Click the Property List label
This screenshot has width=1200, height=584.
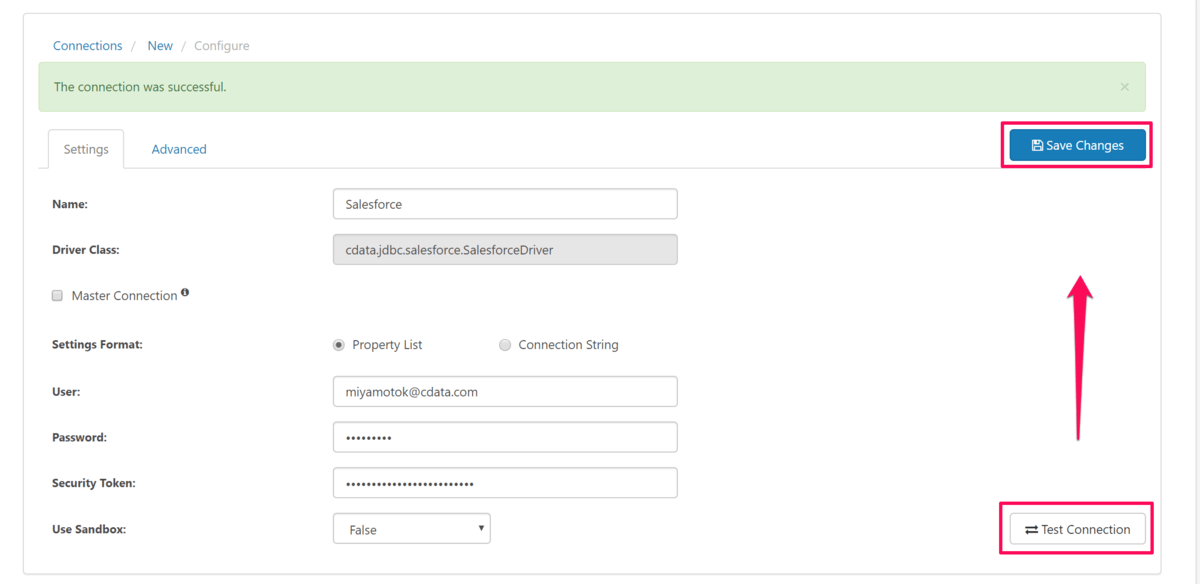[387, 345]
